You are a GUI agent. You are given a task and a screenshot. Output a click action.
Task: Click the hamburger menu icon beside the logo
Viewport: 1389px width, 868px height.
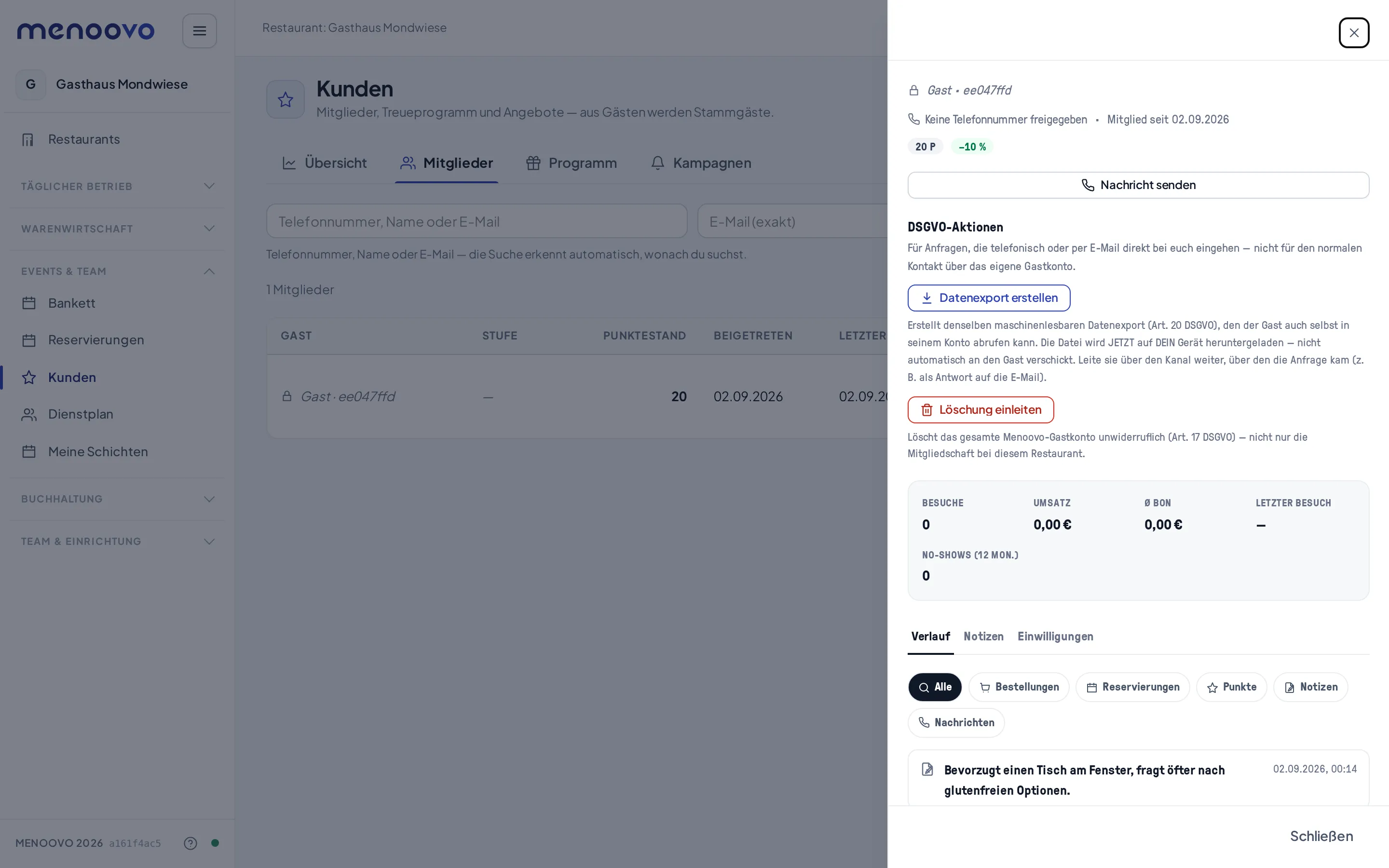click(x=199, y=31)
